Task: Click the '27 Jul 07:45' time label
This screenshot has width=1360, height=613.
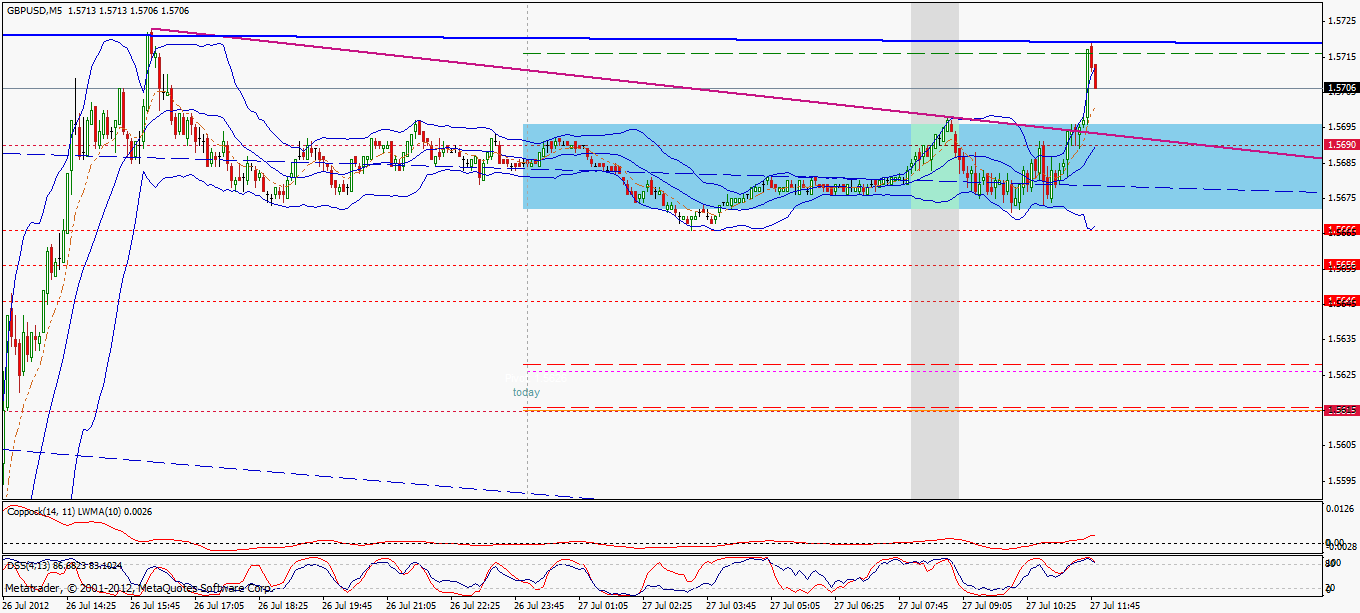Action: click(x=922, y=606)
